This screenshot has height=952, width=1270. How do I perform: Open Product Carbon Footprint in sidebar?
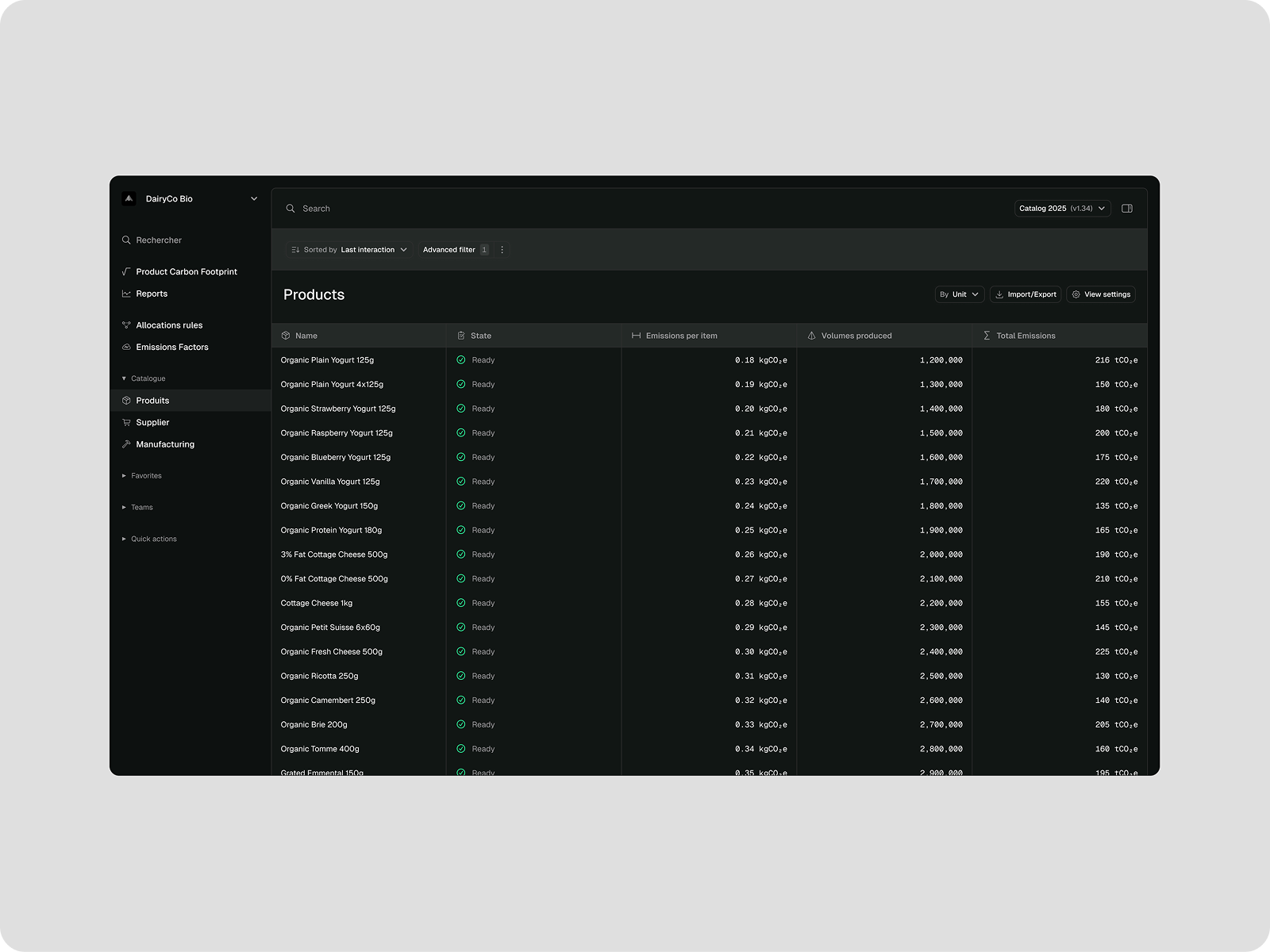pos(186,272)
